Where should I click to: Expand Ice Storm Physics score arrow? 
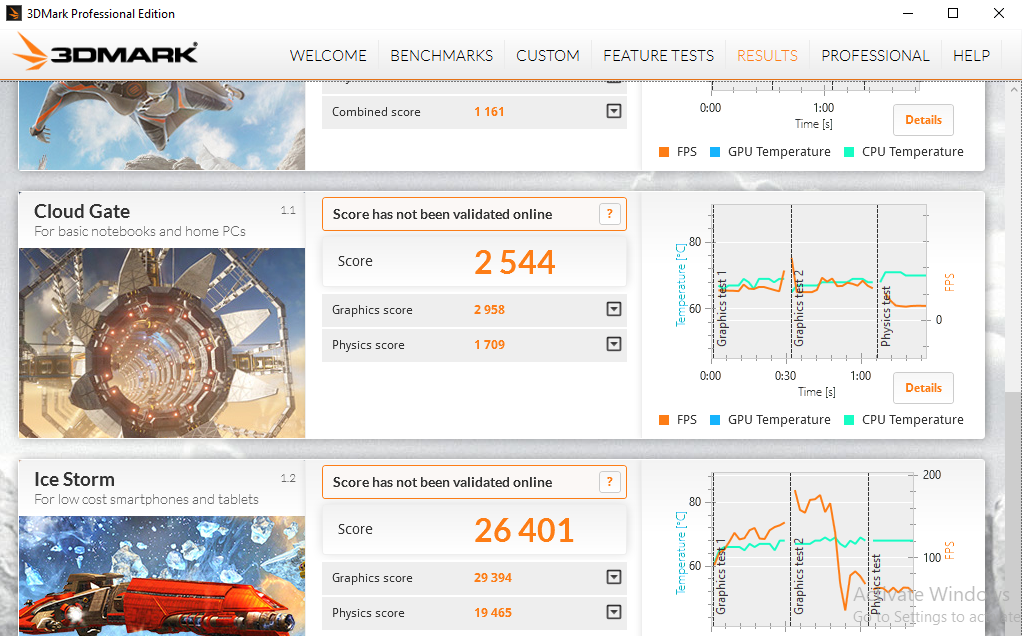point(613,612)
